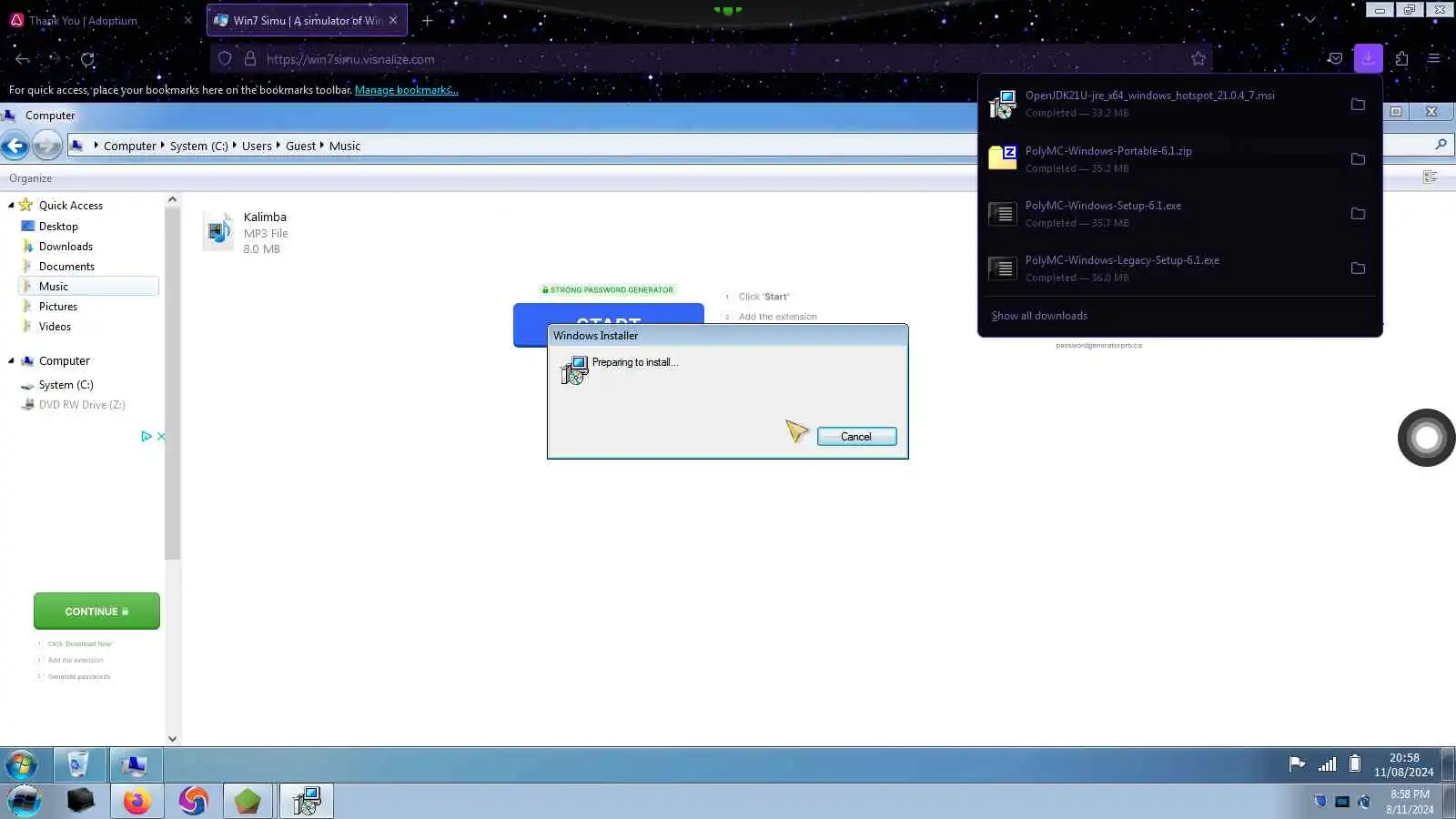Viewport: 1456px width, 819px height.
Task: Show PolyMC-Windows-Legacy-Setup exe in folder
Action: tap(1358, 268)
